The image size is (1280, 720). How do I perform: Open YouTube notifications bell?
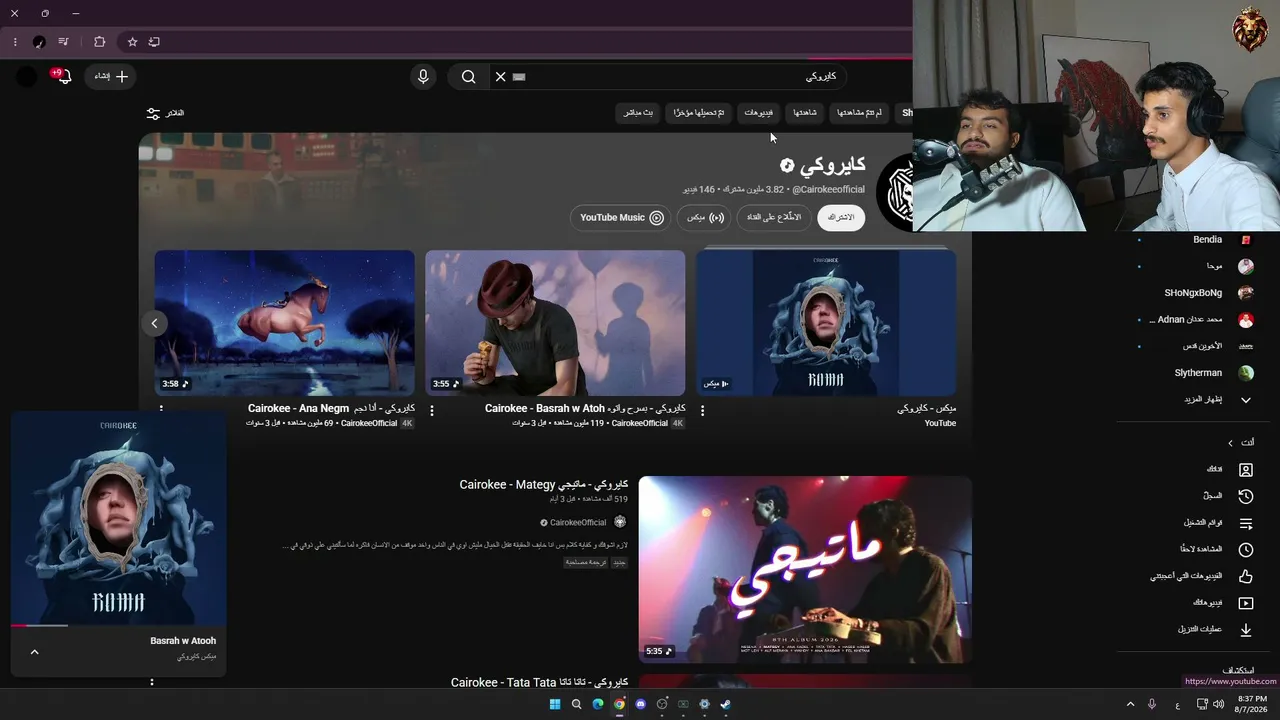64,76
